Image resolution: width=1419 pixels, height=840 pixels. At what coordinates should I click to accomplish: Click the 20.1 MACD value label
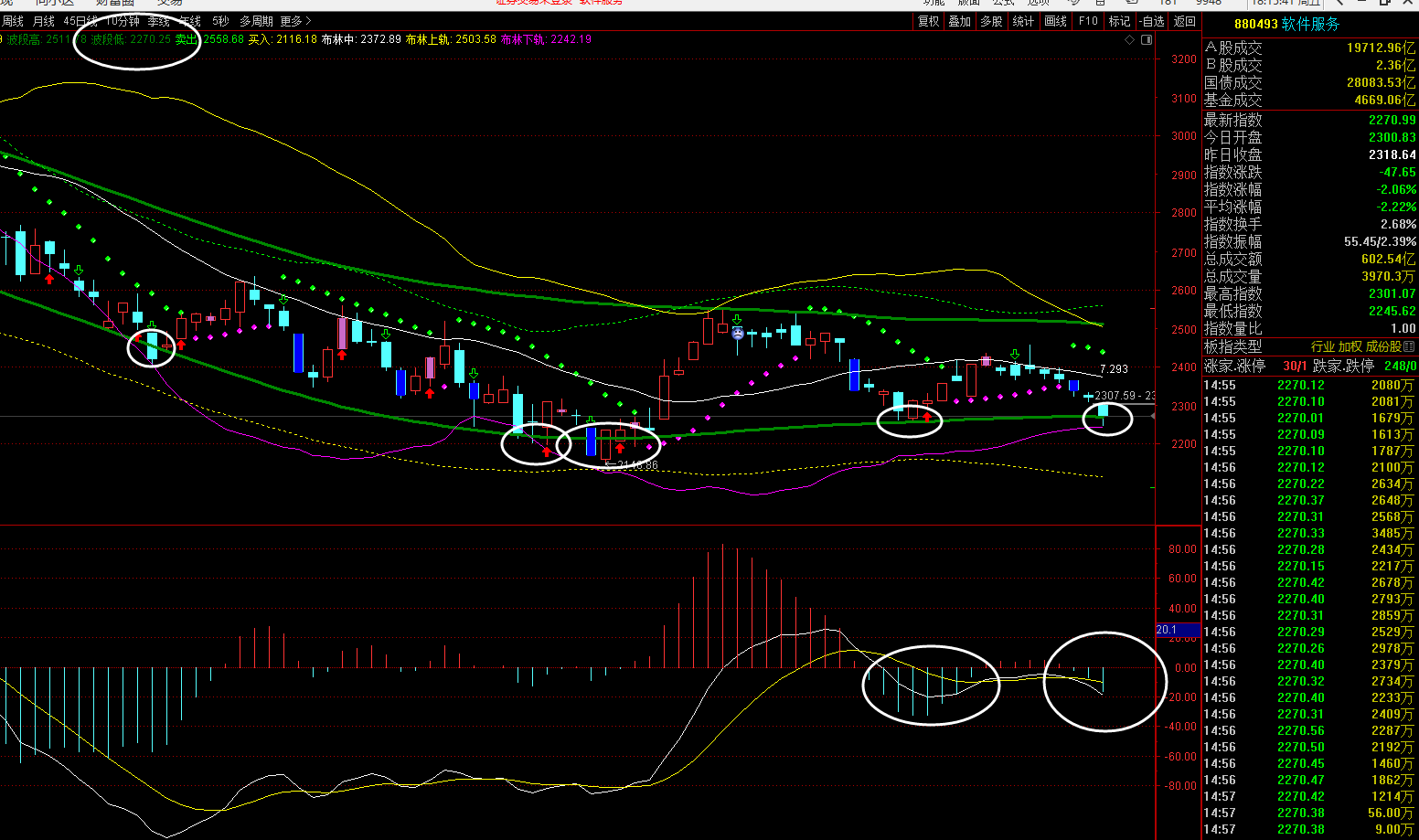click(1167, 630)
